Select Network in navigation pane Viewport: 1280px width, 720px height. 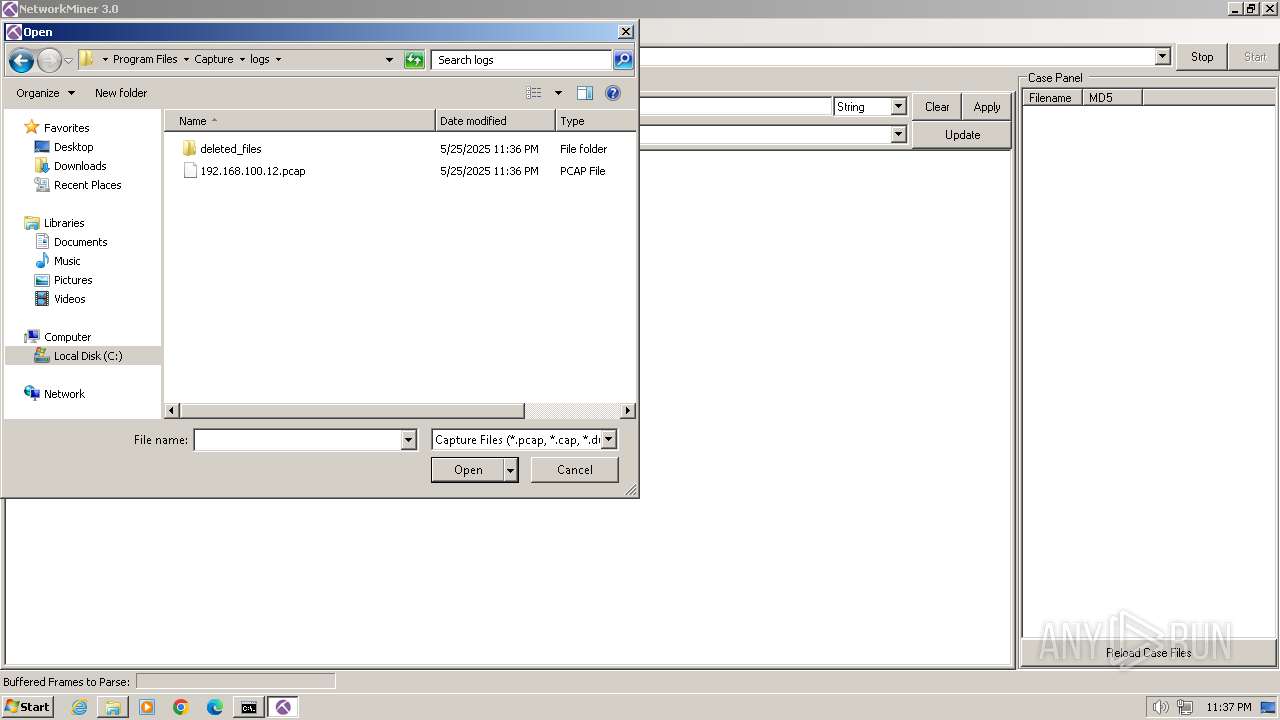[64, 394]
